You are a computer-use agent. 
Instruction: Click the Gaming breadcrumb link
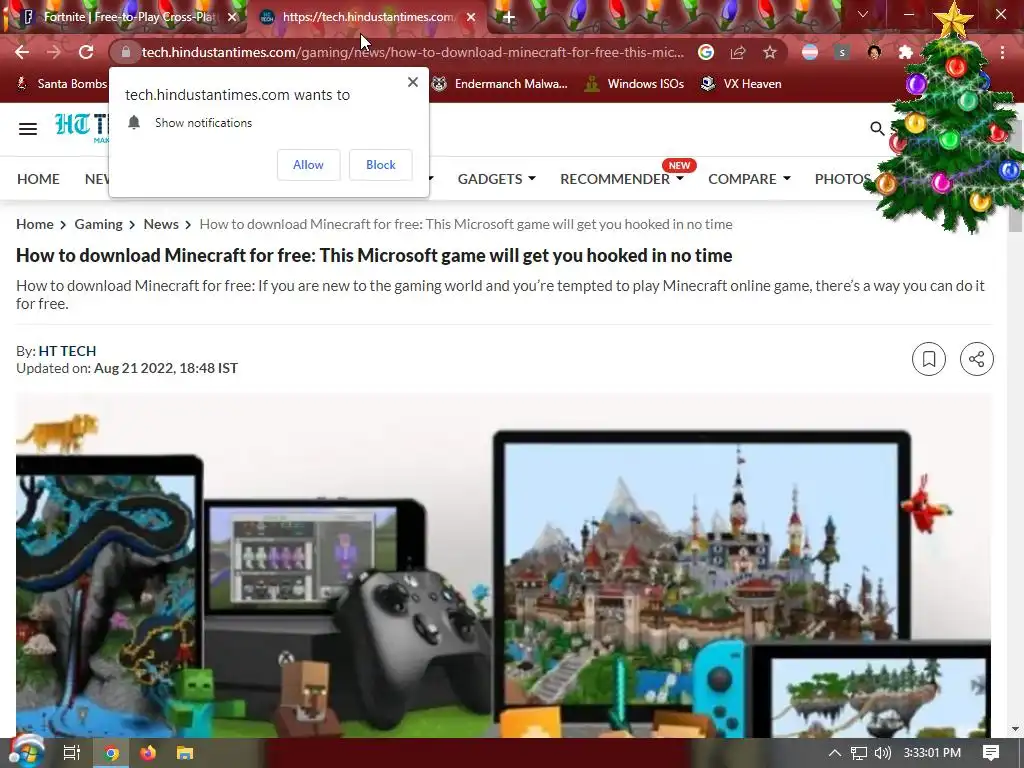tap(99, 224)
